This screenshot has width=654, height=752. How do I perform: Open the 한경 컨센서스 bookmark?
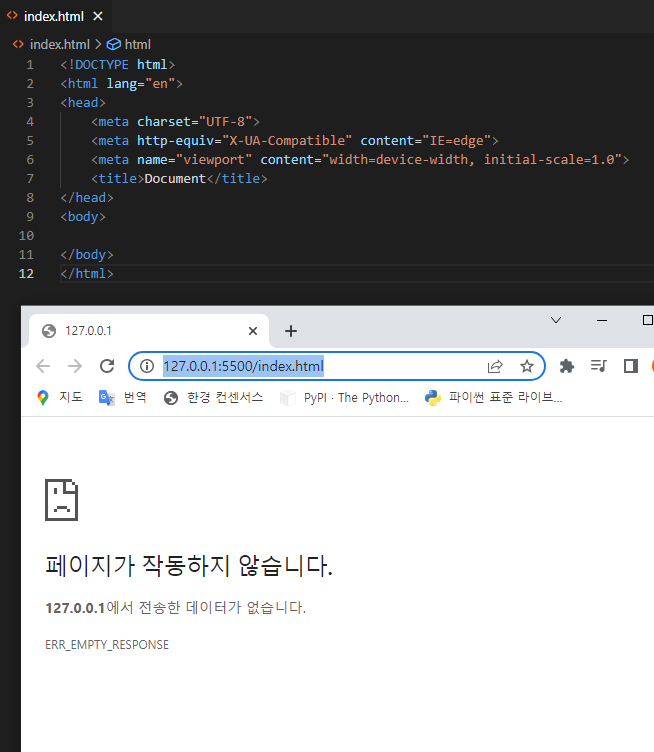(214, 398)
